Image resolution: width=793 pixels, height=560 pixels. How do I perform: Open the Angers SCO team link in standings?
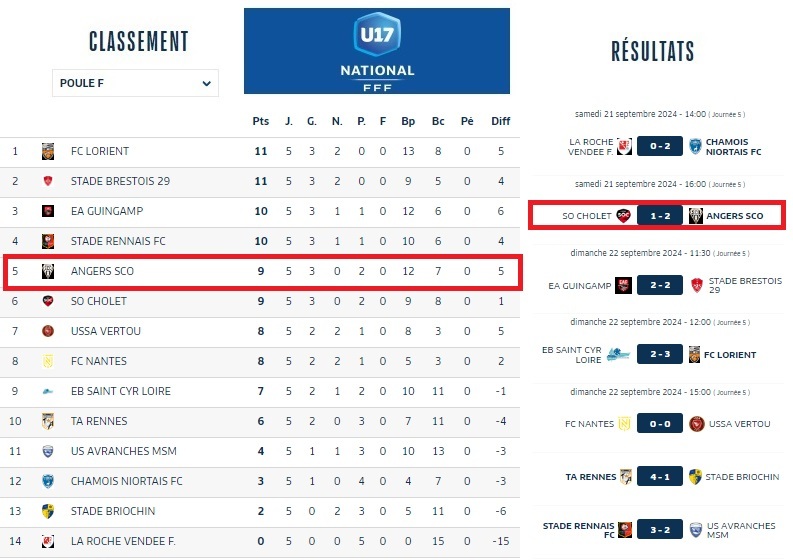(x=102, y=272)
